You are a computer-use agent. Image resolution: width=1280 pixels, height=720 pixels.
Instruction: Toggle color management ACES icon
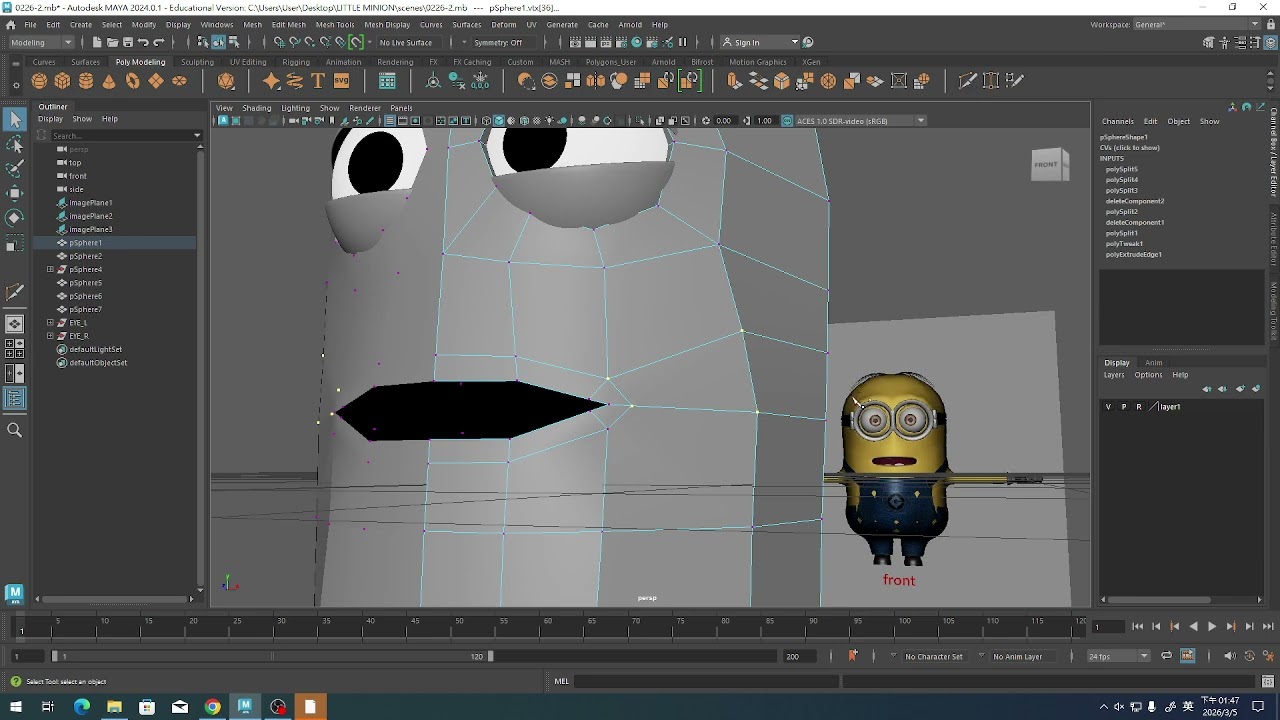[x=787, y=121]
